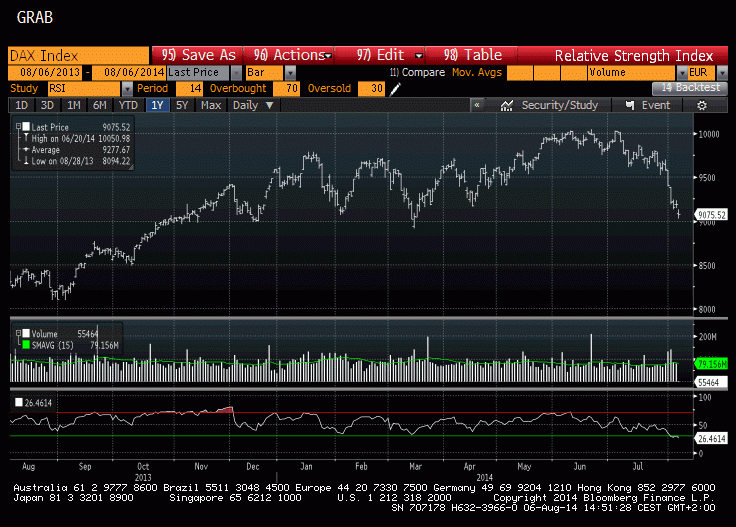
Task: Click the Volume text field
Action: pyautogui.click(x=632, y=73)
